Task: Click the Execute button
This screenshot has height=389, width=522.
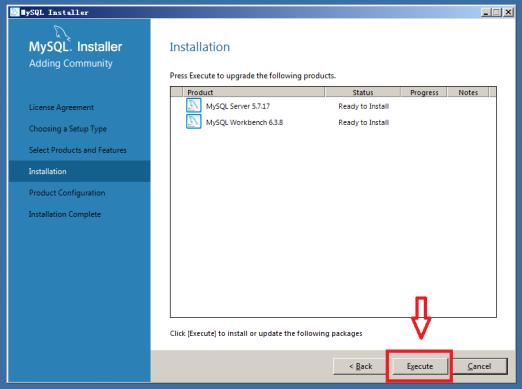Action: point(419,366)
